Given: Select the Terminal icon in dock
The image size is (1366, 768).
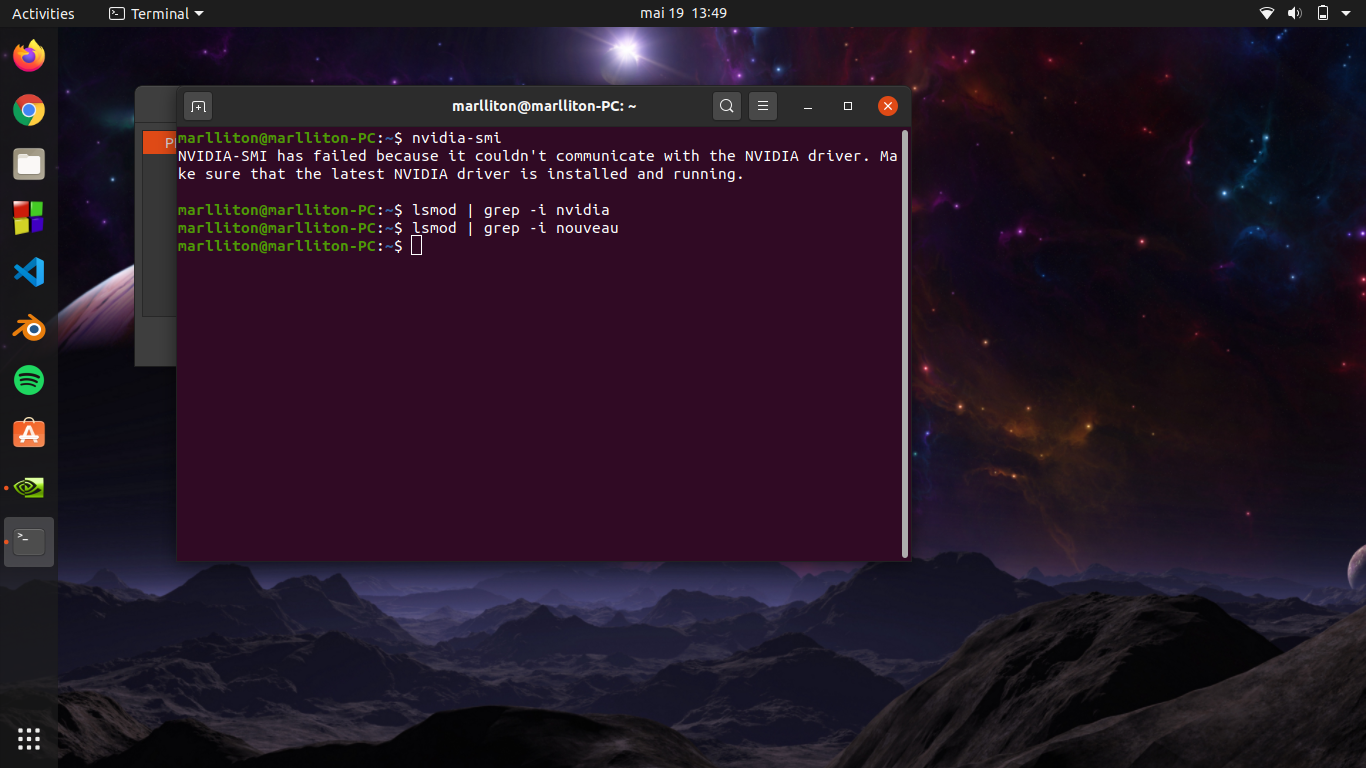Looking at the screenshot, I should tap(29, 542).
